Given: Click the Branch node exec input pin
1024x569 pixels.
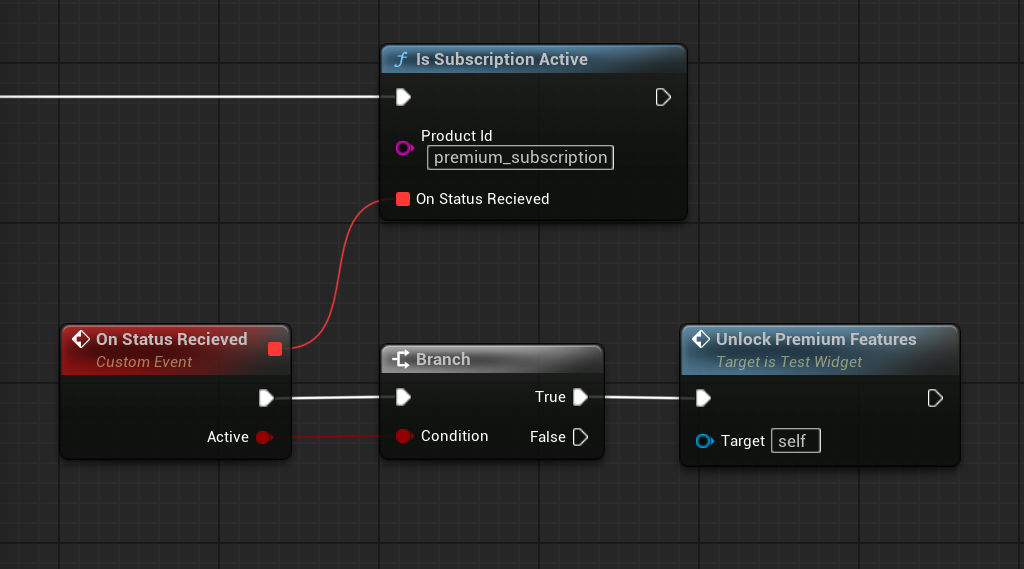Looking at the screenshot, I should coord(403,398).
